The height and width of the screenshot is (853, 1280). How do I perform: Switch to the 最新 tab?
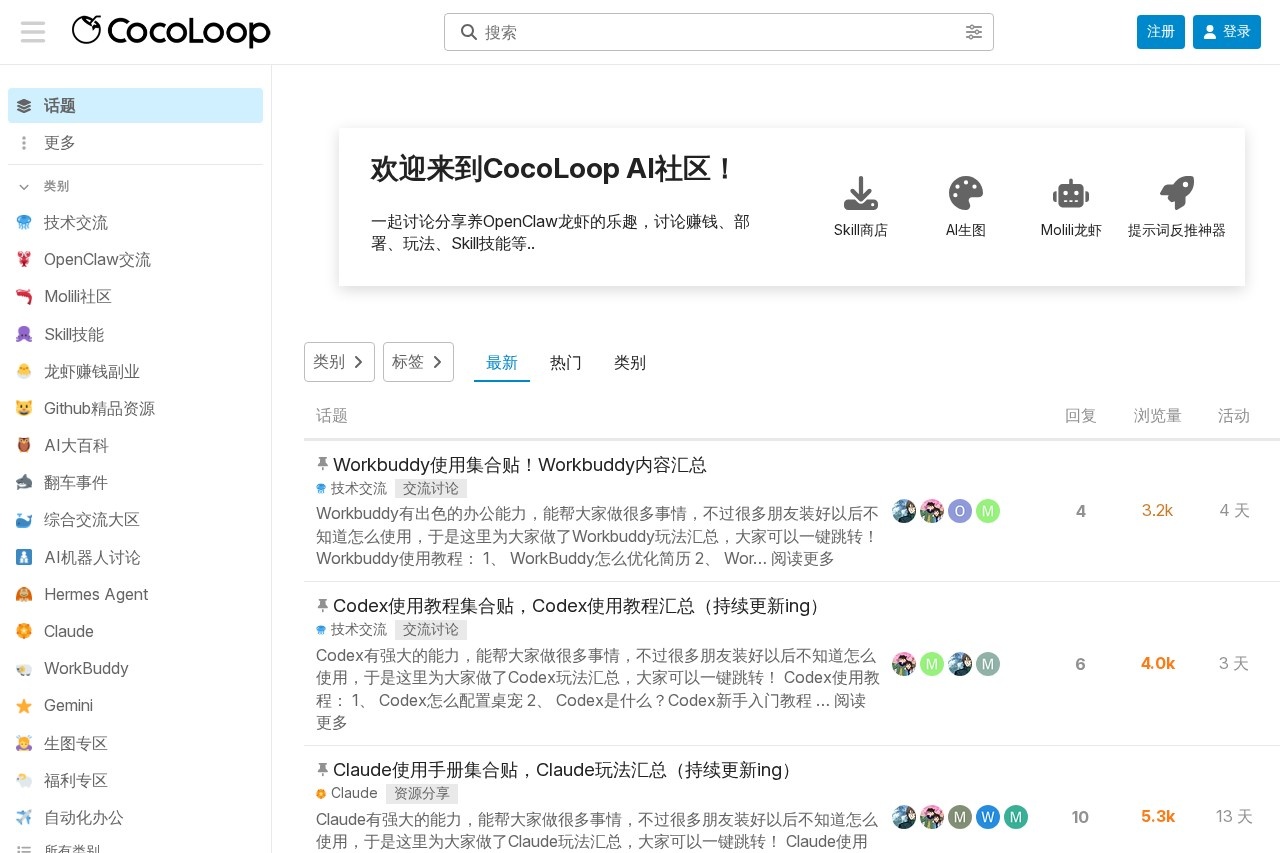point(502,363)
